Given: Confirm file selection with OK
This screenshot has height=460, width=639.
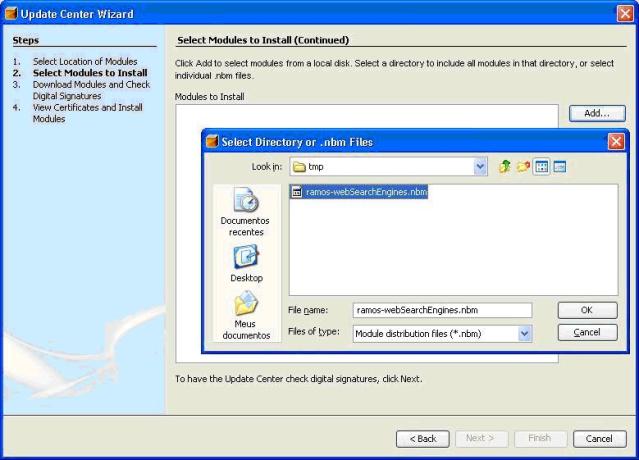Looking at the screenshot, I should [587, 310].
